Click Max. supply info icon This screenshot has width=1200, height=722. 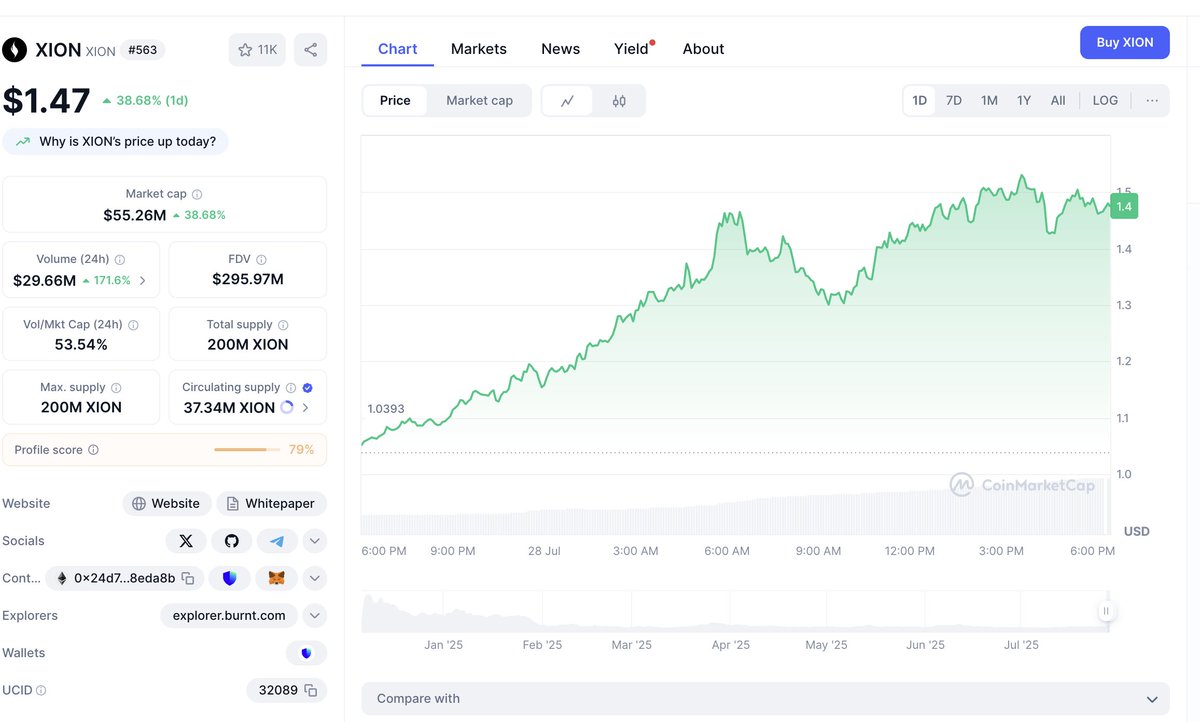[116, 388]
